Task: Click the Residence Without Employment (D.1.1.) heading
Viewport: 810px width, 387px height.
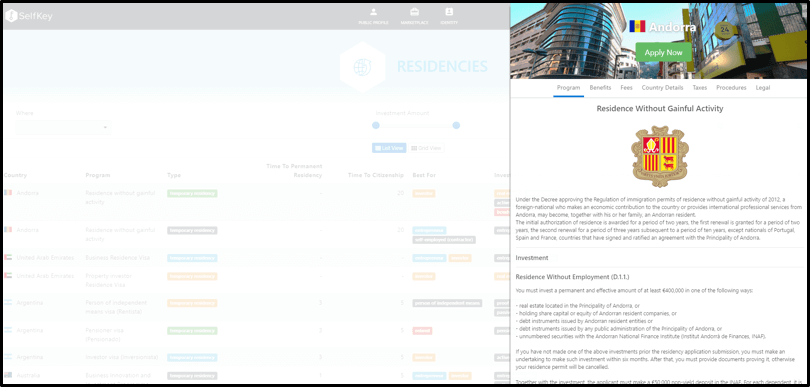Action: (572, 276)
